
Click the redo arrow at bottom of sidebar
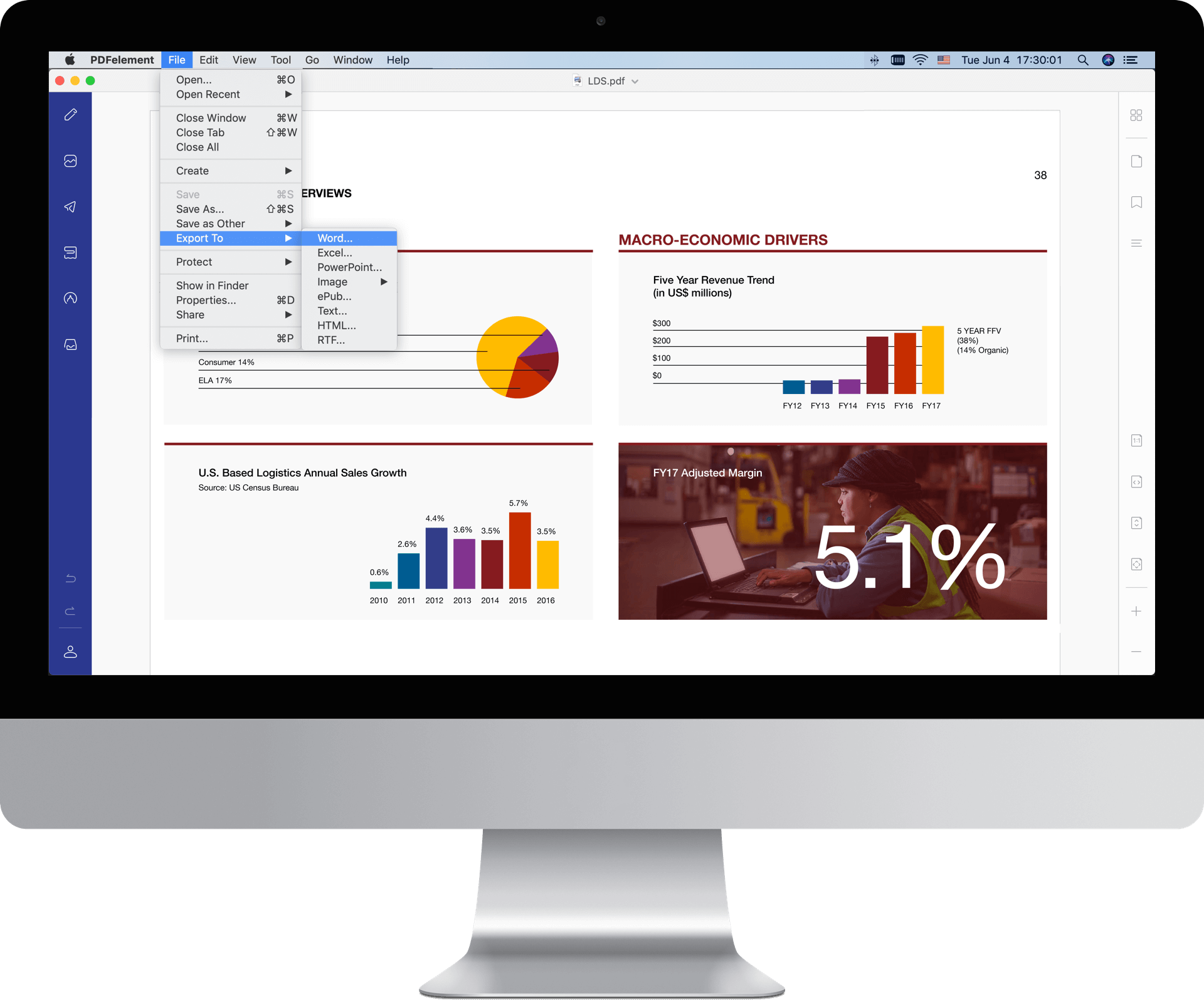point(70,610)
